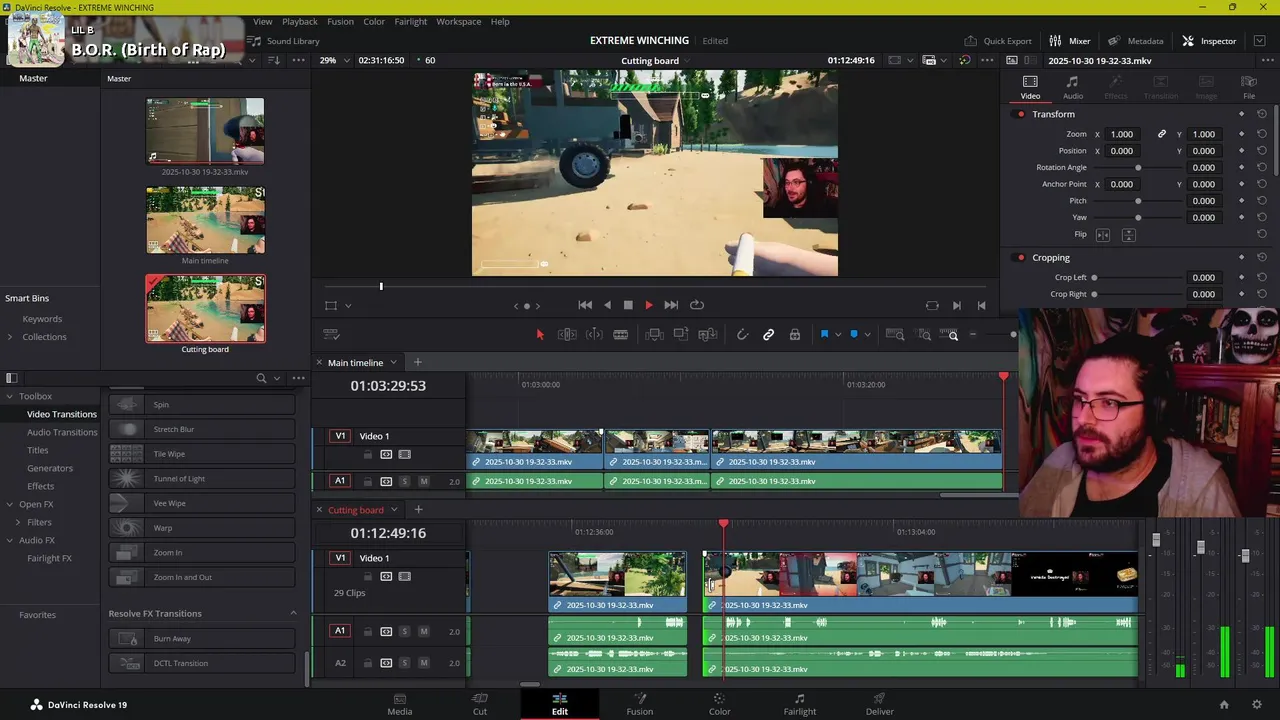The width and height of the screenshot is (1280, 720).
Task: Switch to the Color page
Action: (719, 704)
